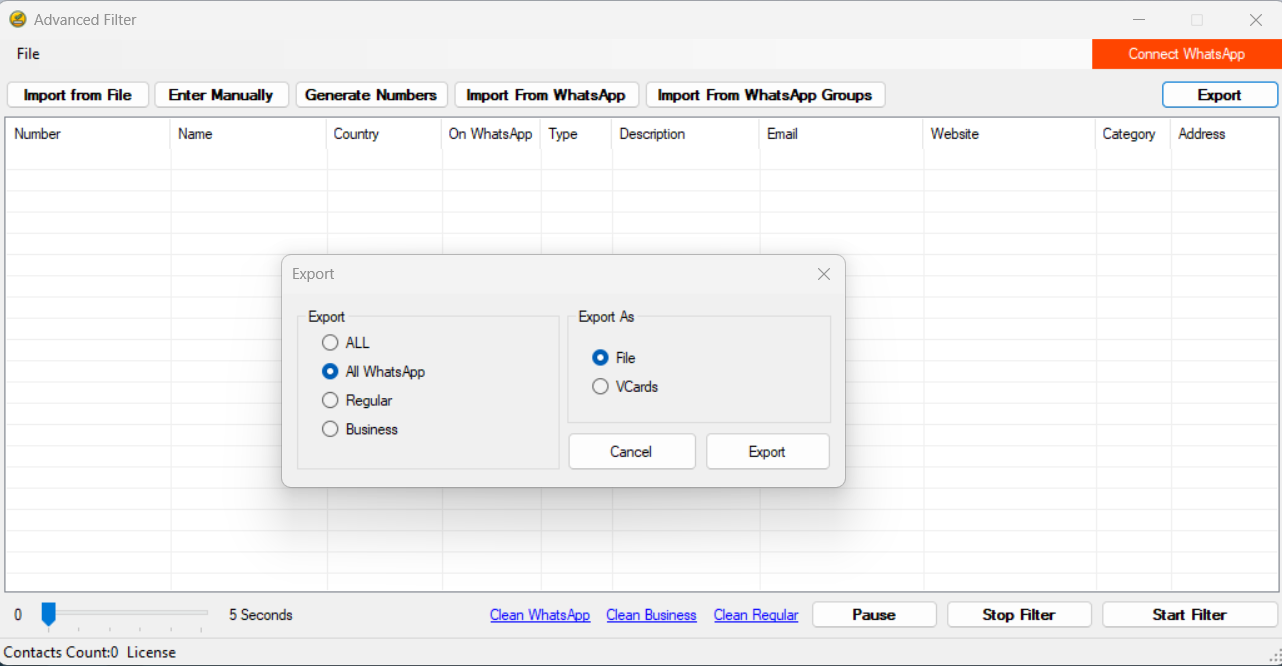Click the Connect WhatsApp button
This screenshot has width=1282, height=666.
[1186, 54]
